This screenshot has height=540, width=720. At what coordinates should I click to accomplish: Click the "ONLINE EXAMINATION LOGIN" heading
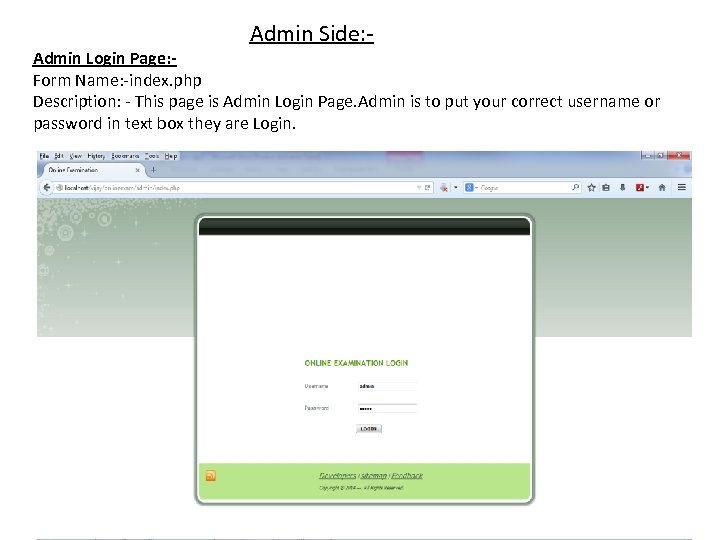356,363
